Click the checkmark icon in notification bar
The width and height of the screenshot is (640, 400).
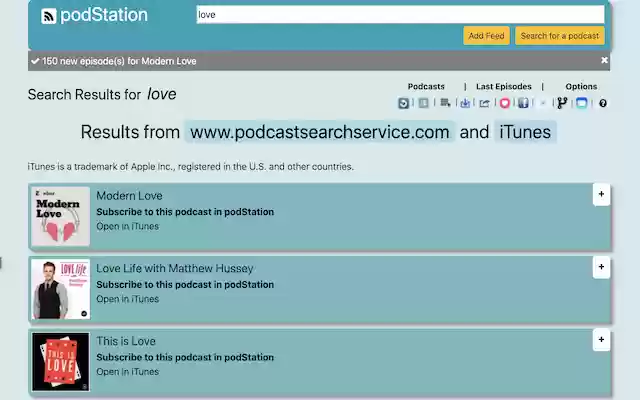(x=35, y=61)
